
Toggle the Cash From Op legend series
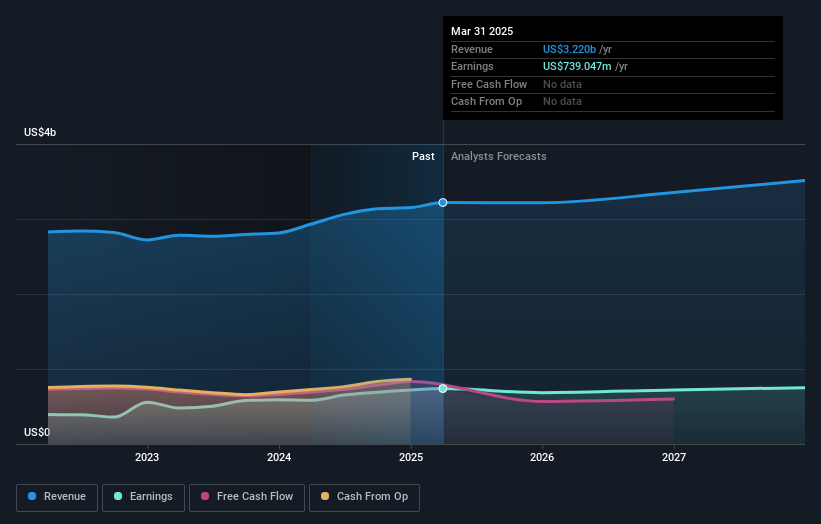364,497
